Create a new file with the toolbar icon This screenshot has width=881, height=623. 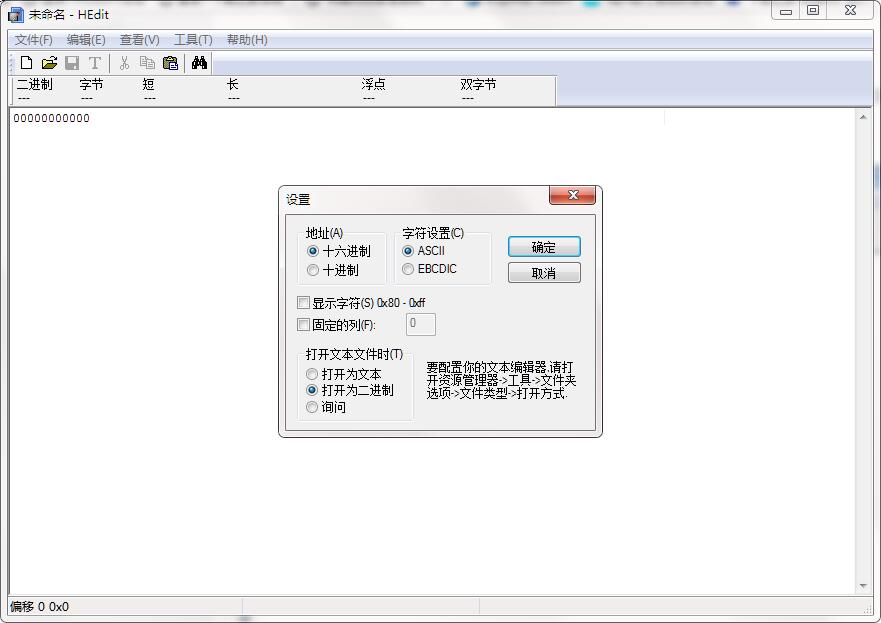coord(26,63)
